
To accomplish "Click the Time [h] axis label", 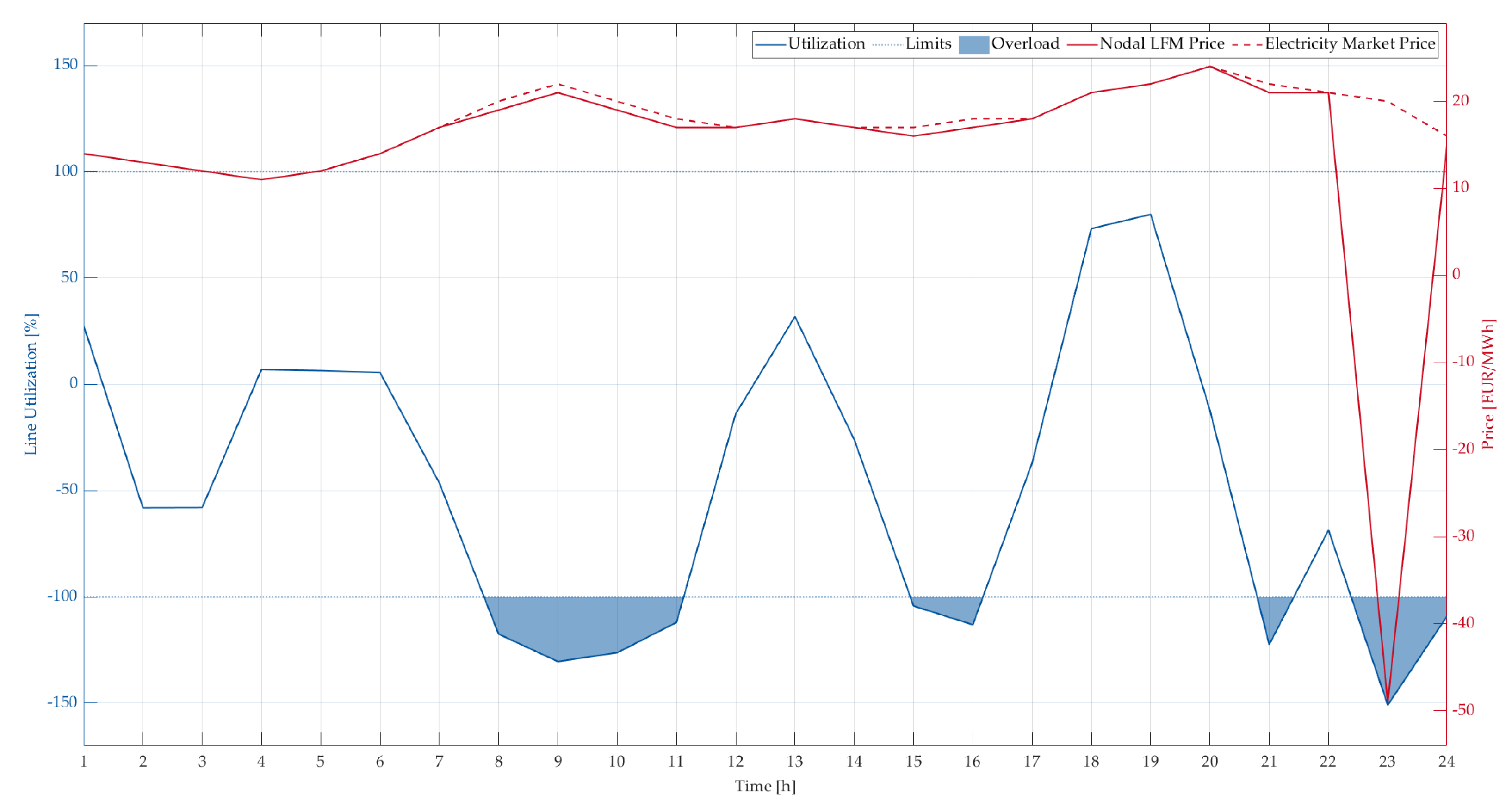I will click(765, 786).
